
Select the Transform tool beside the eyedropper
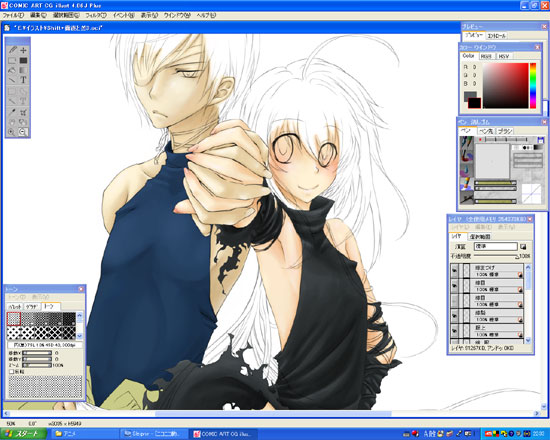(23, 113)
